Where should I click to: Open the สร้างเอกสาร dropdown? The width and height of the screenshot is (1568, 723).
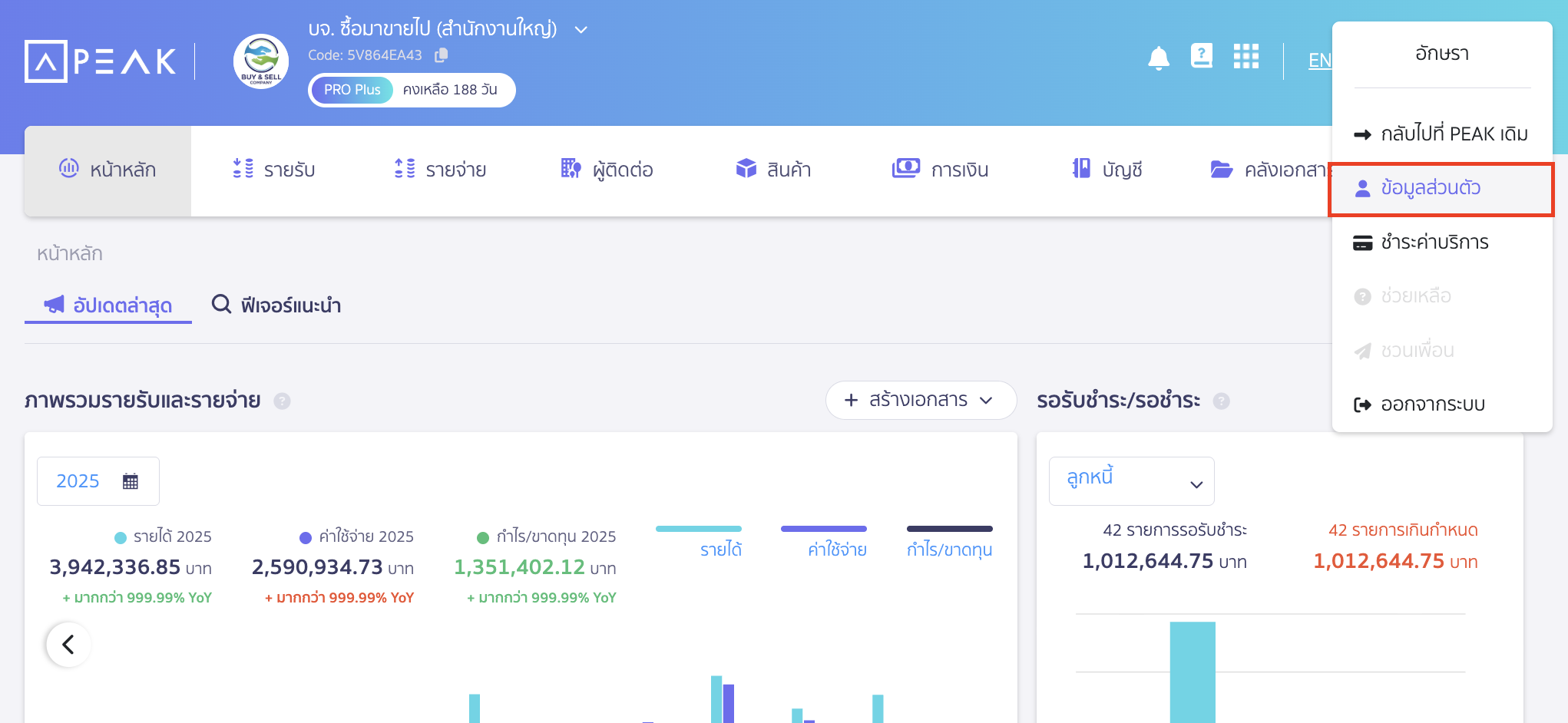(920, 400)
